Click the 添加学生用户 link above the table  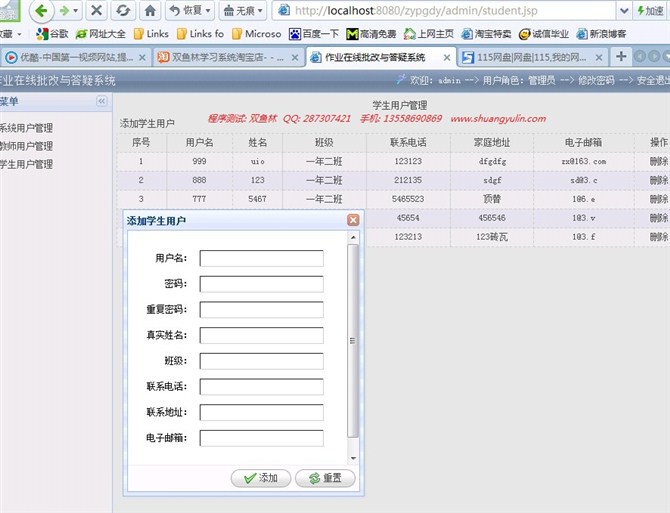click(x=147, y=123)
